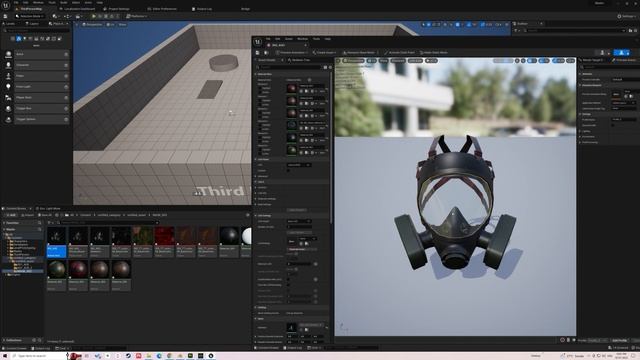Click the skeleton mode icon beside the blue one
The height and width of the screenshot is (360, 640).
coord(602,53)
